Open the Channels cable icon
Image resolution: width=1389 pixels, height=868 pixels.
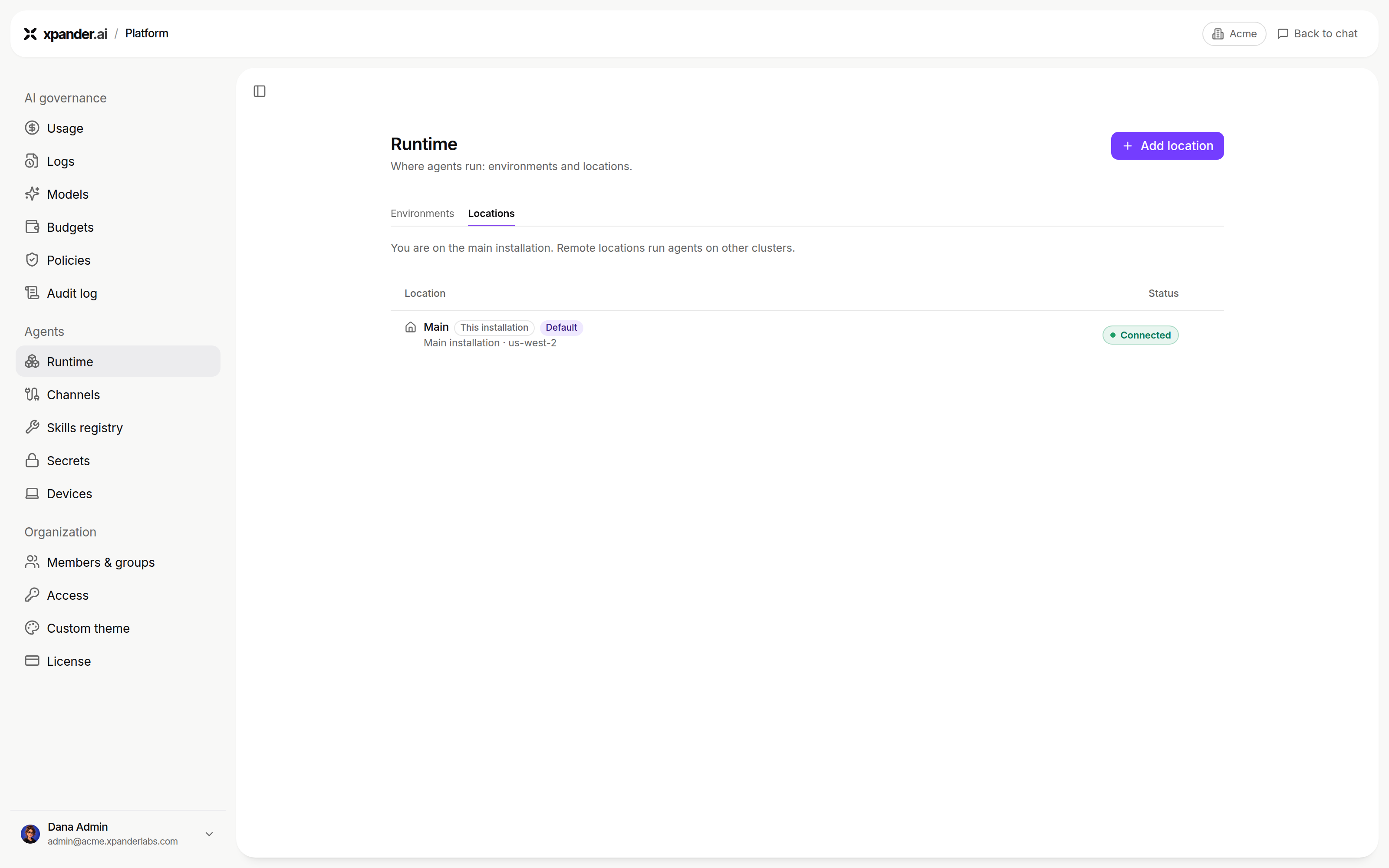pyautogui.click(x=32, y=395)
